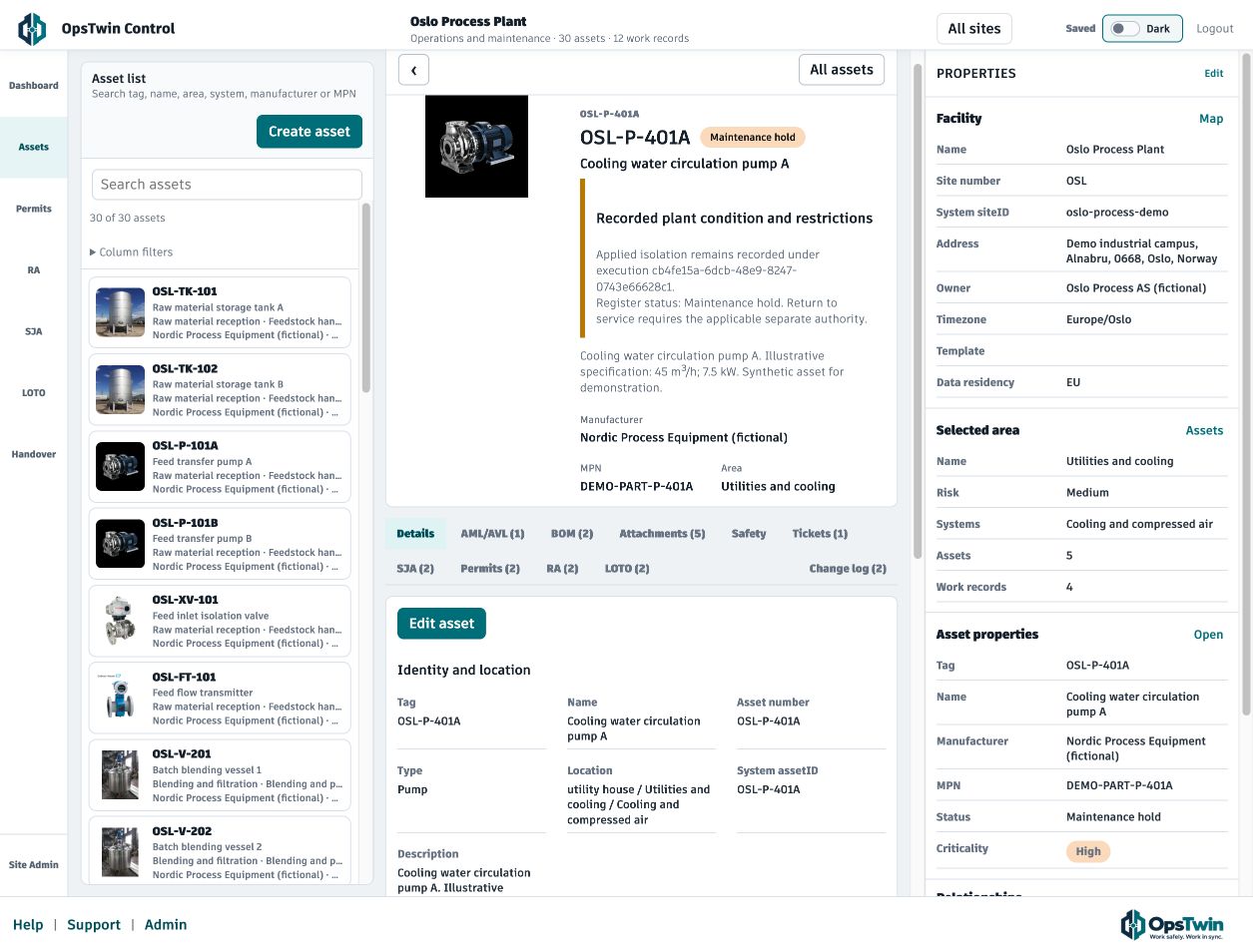Image resolution: width=1253 pixels, height=952 pixels.
Task: Open the Support footer link
Action: coord(94,925)
